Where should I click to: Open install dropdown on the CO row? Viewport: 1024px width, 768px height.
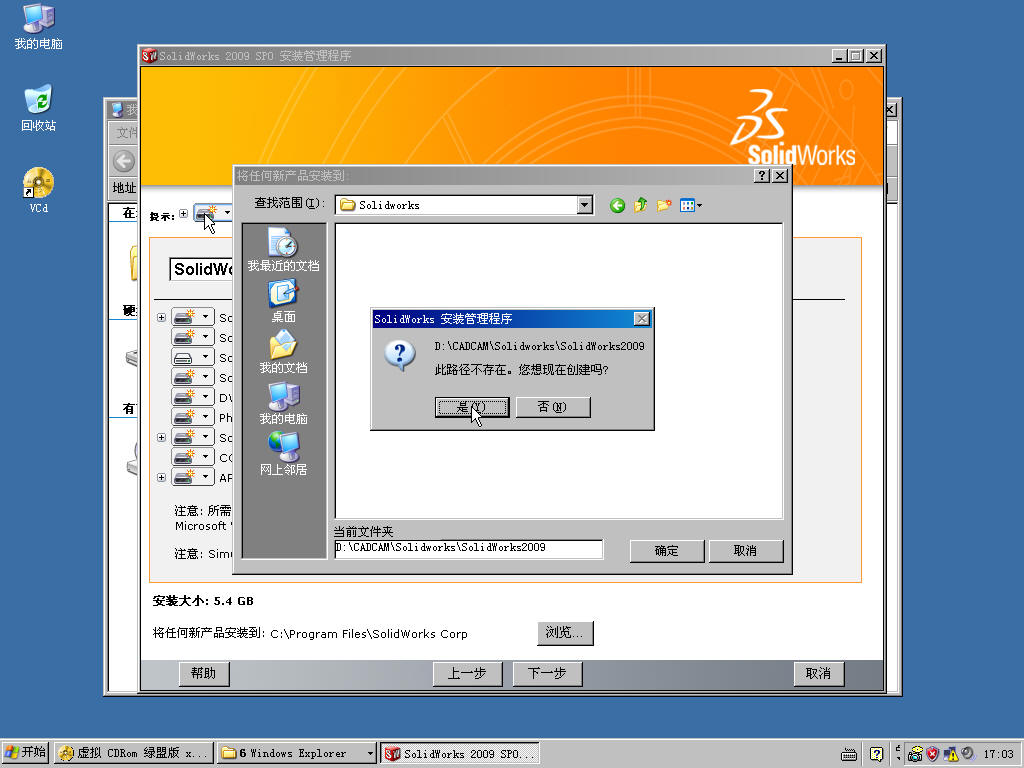pyautogui.click(x=205, y=457)
